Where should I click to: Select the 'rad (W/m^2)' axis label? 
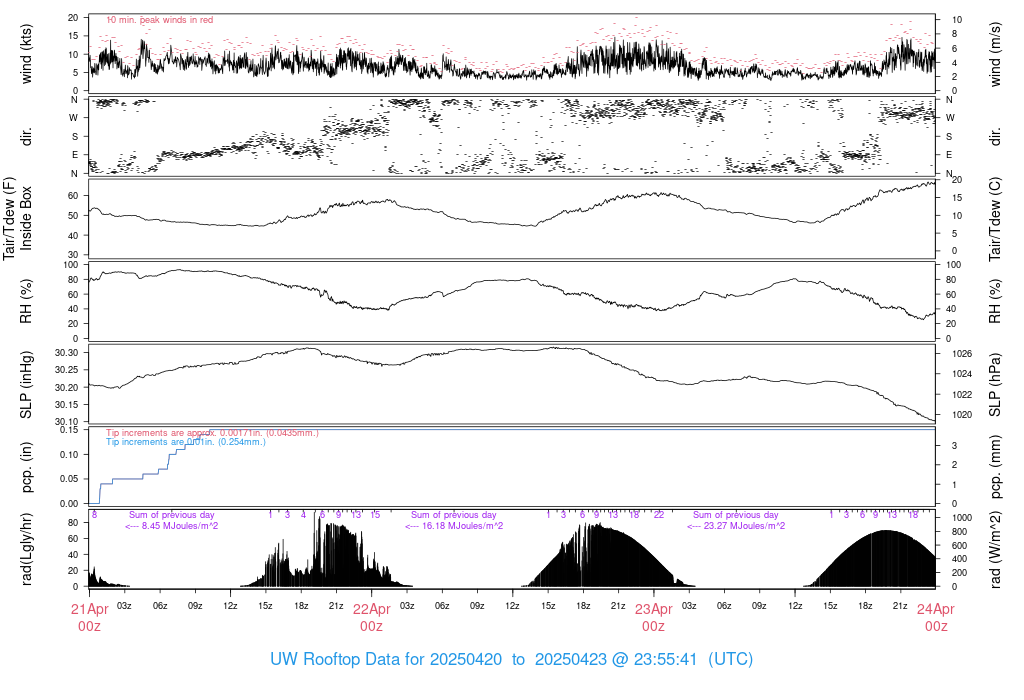pyautogui.click(x=995, y=549)
